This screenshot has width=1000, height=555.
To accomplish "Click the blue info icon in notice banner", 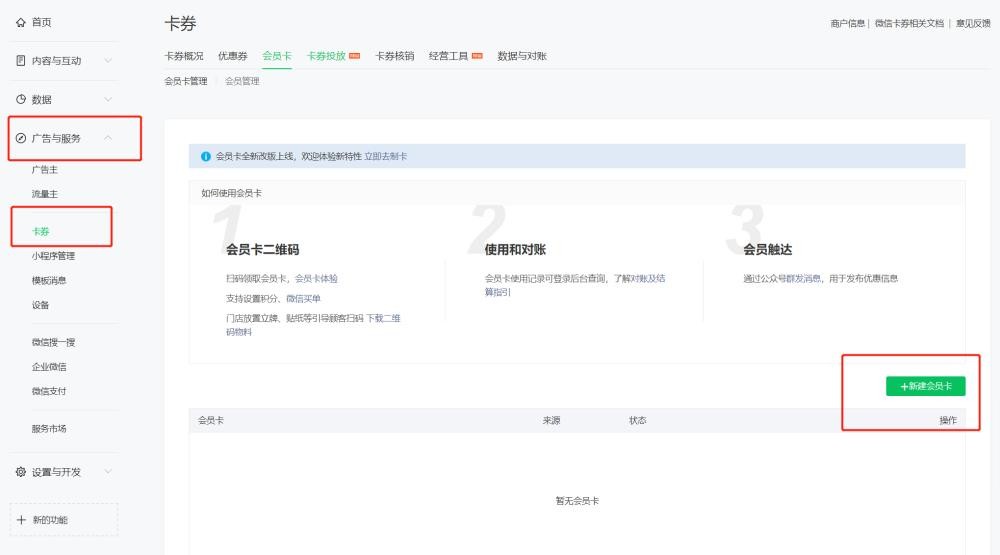I will click(x=206, y=157).
